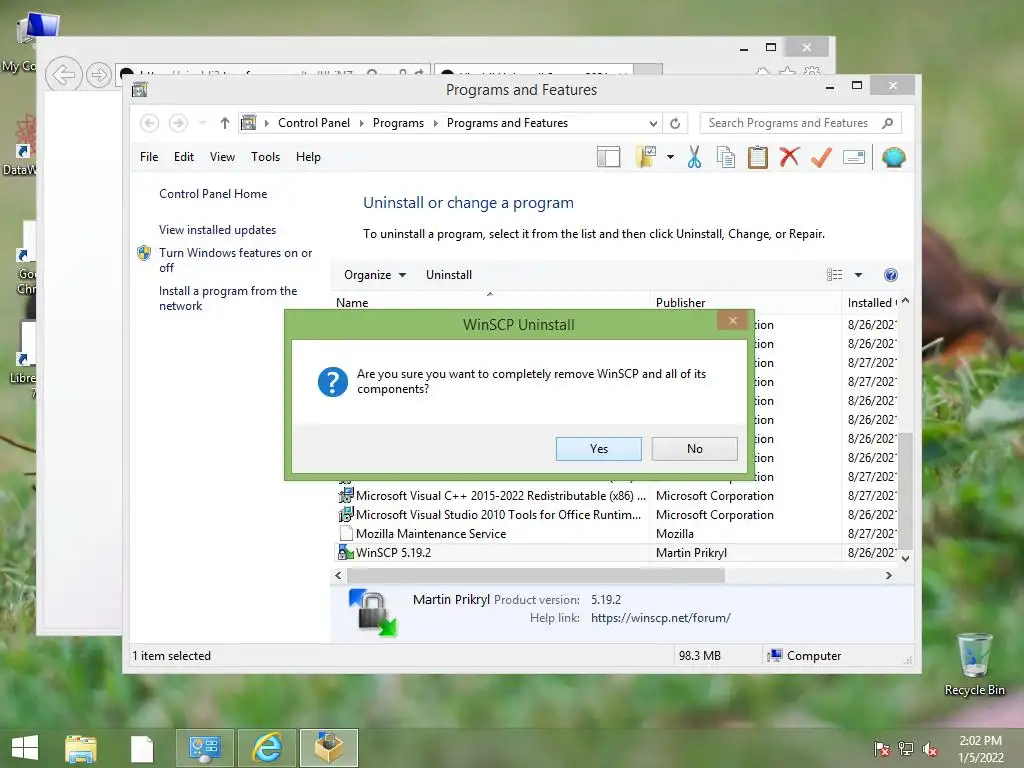Open File Explorer from the taskbar

tap(81, 748)
